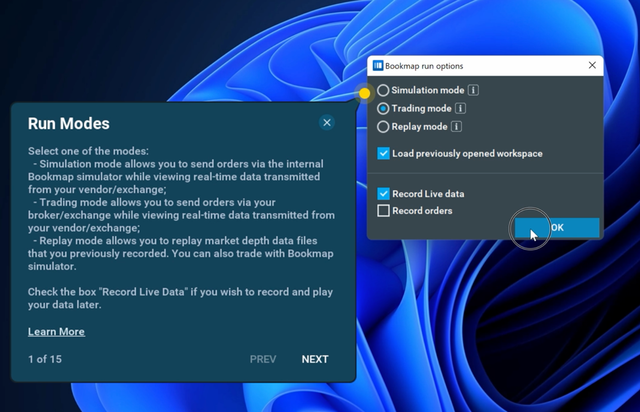
Task: Uncheck Load previously opened workspace
Action: [383, 154]
